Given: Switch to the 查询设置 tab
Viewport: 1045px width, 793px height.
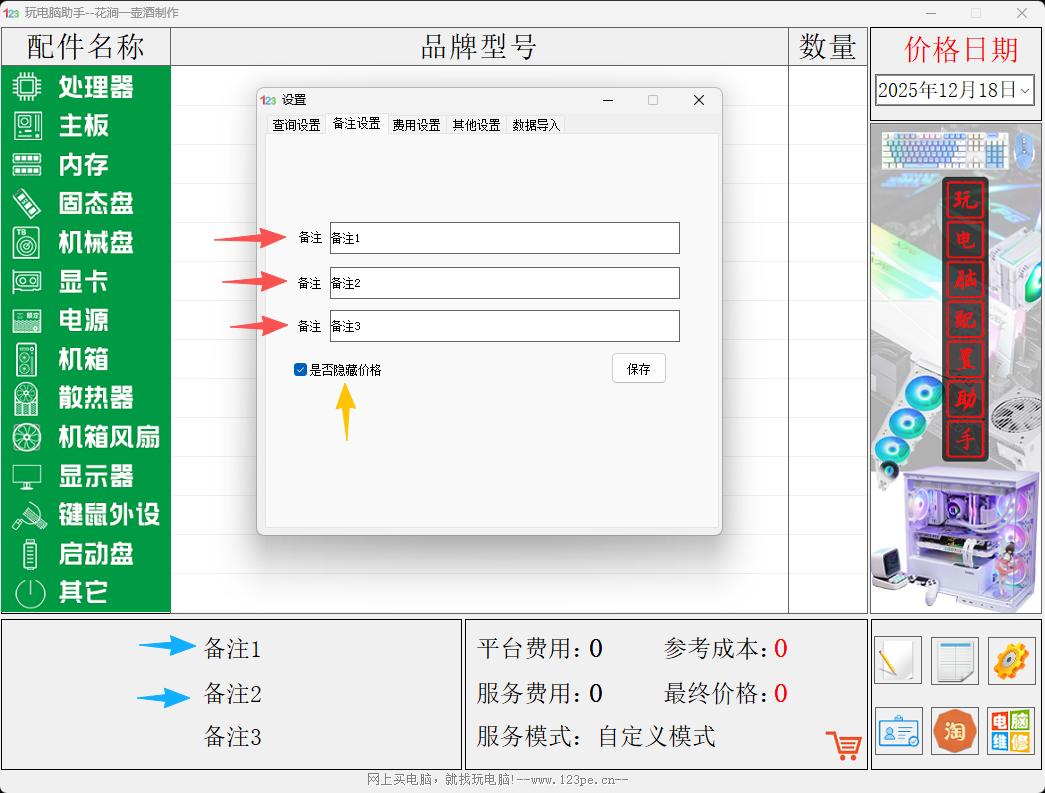Looking at the screenshot, I should pos(294,125).
